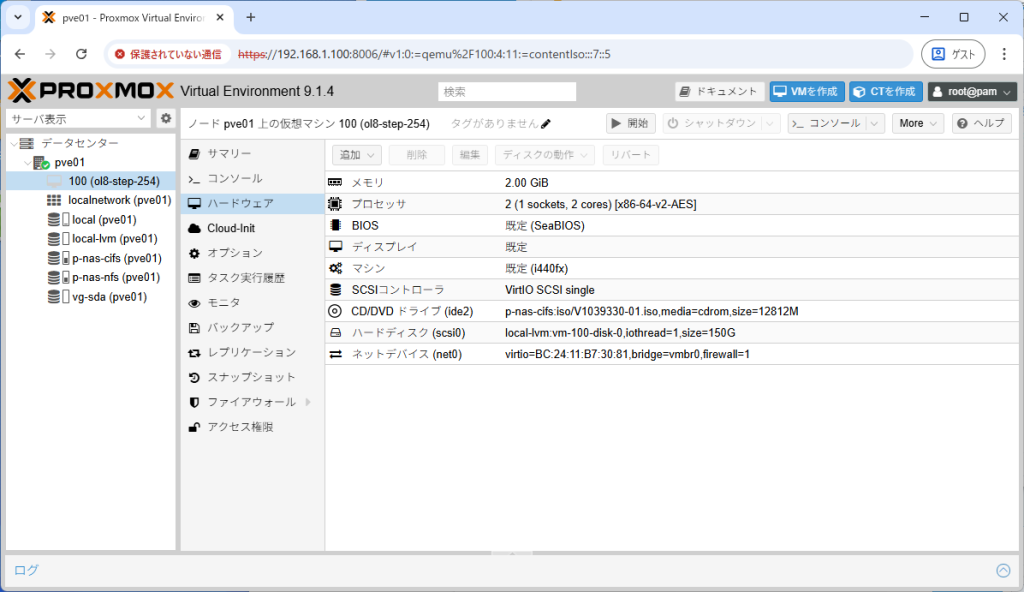Click the pencil icon to edit tags
The width and height of the screenshot is (1024, 592).
(x=546, y=124)
